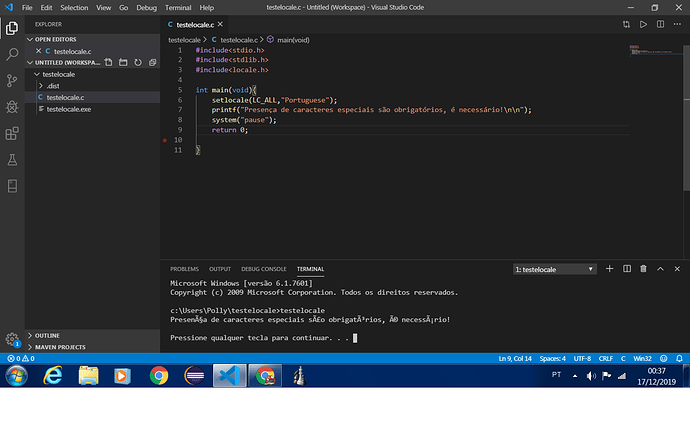Viewport: 690px width, 431px height.
Task: Split the terminal panel
Action: click(627, 269)
